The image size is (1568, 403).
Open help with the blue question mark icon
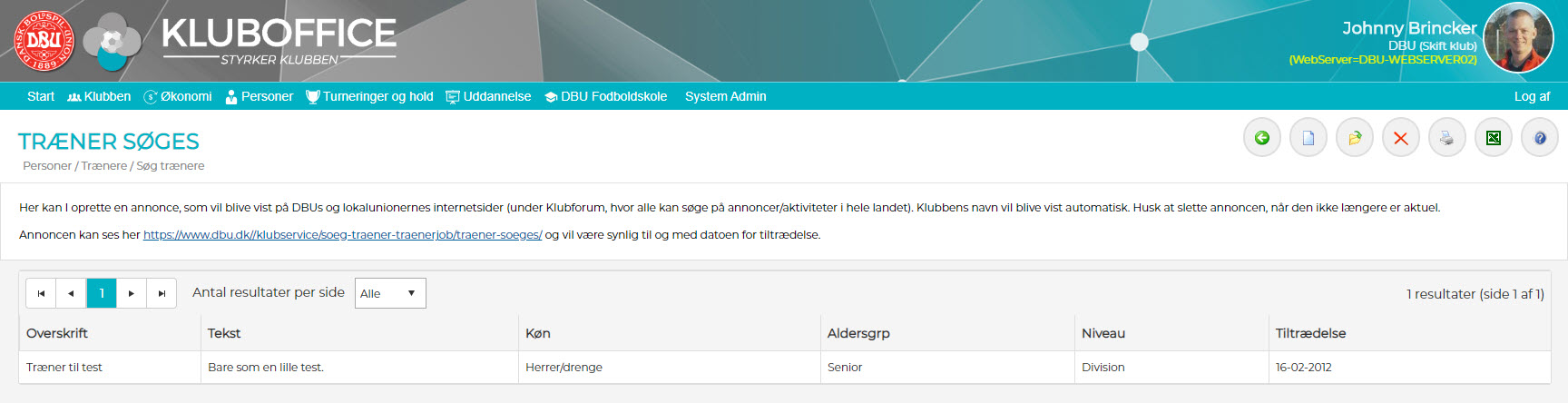[1539, 138]
